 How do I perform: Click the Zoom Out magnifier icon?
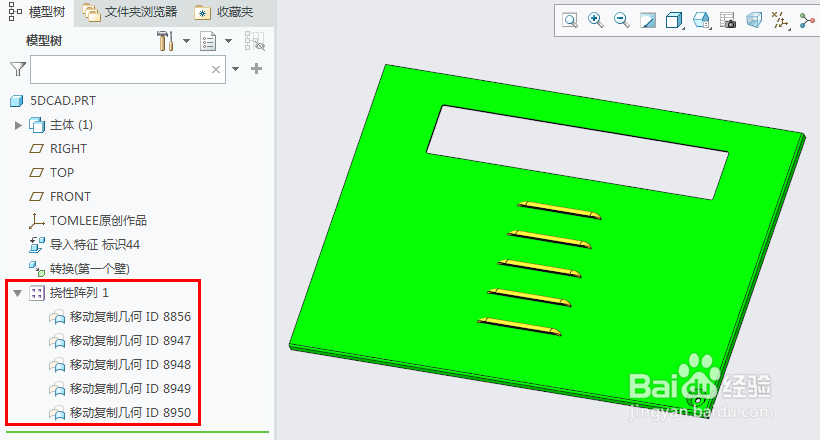click(622, 20)
